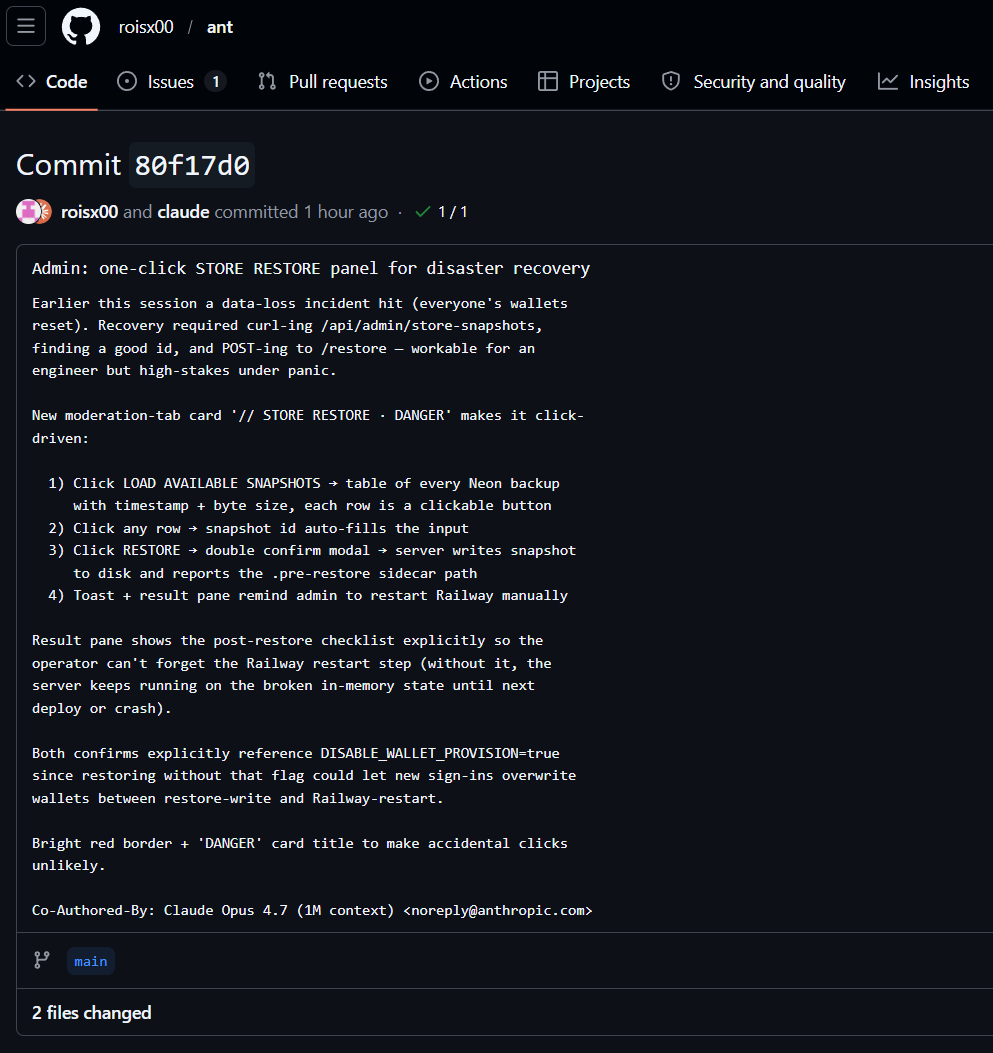Viewport: 993px width, 1053px height.
Task: Open the Pull requests tab
Action: (323, 82)
